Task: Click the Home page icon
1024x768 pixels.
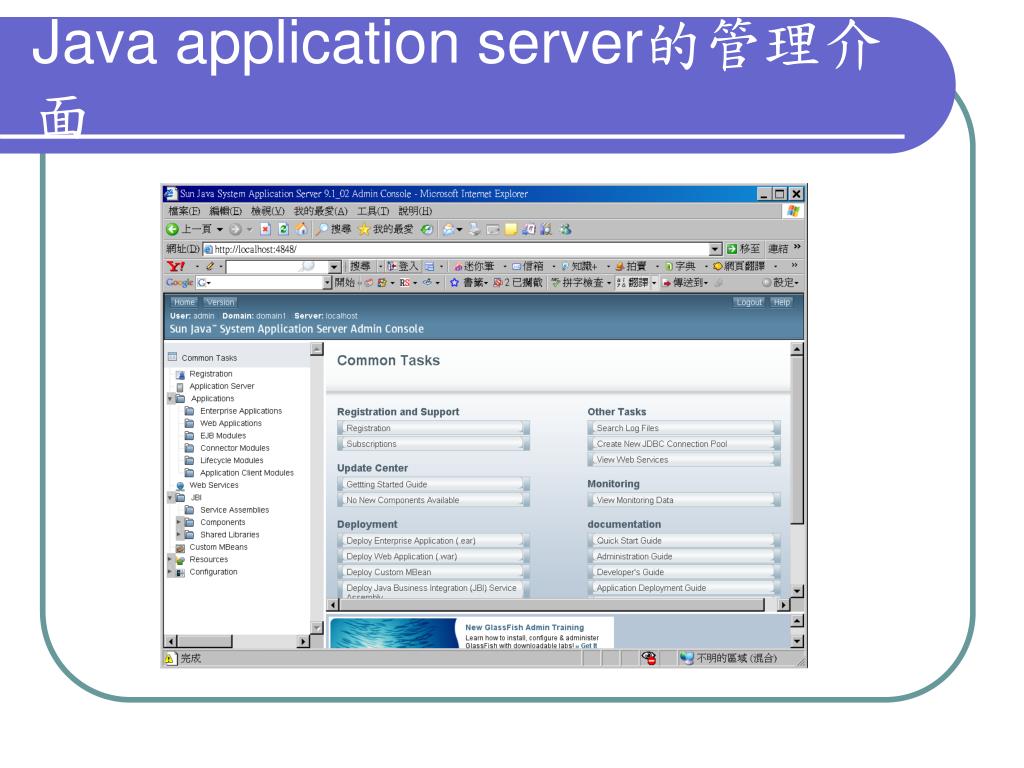Action: 301,229
